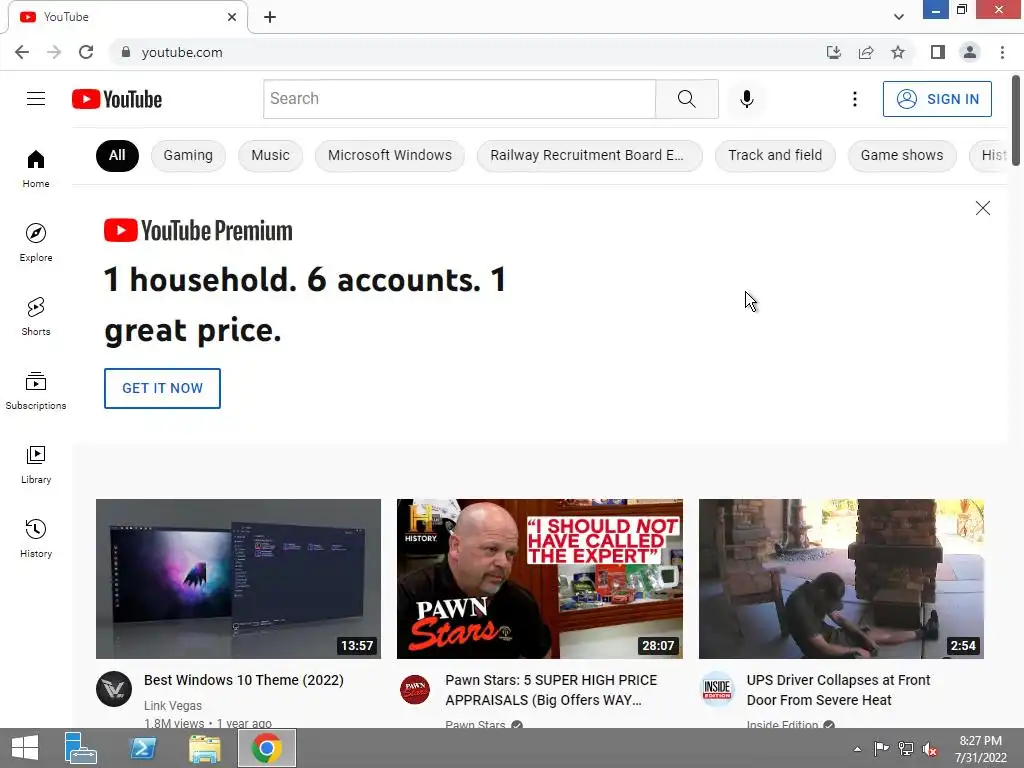The width and height of the screenshot is (1024, 768).
Task: Open the Action Center flag icon in tray
Action: tap(881, 749)
